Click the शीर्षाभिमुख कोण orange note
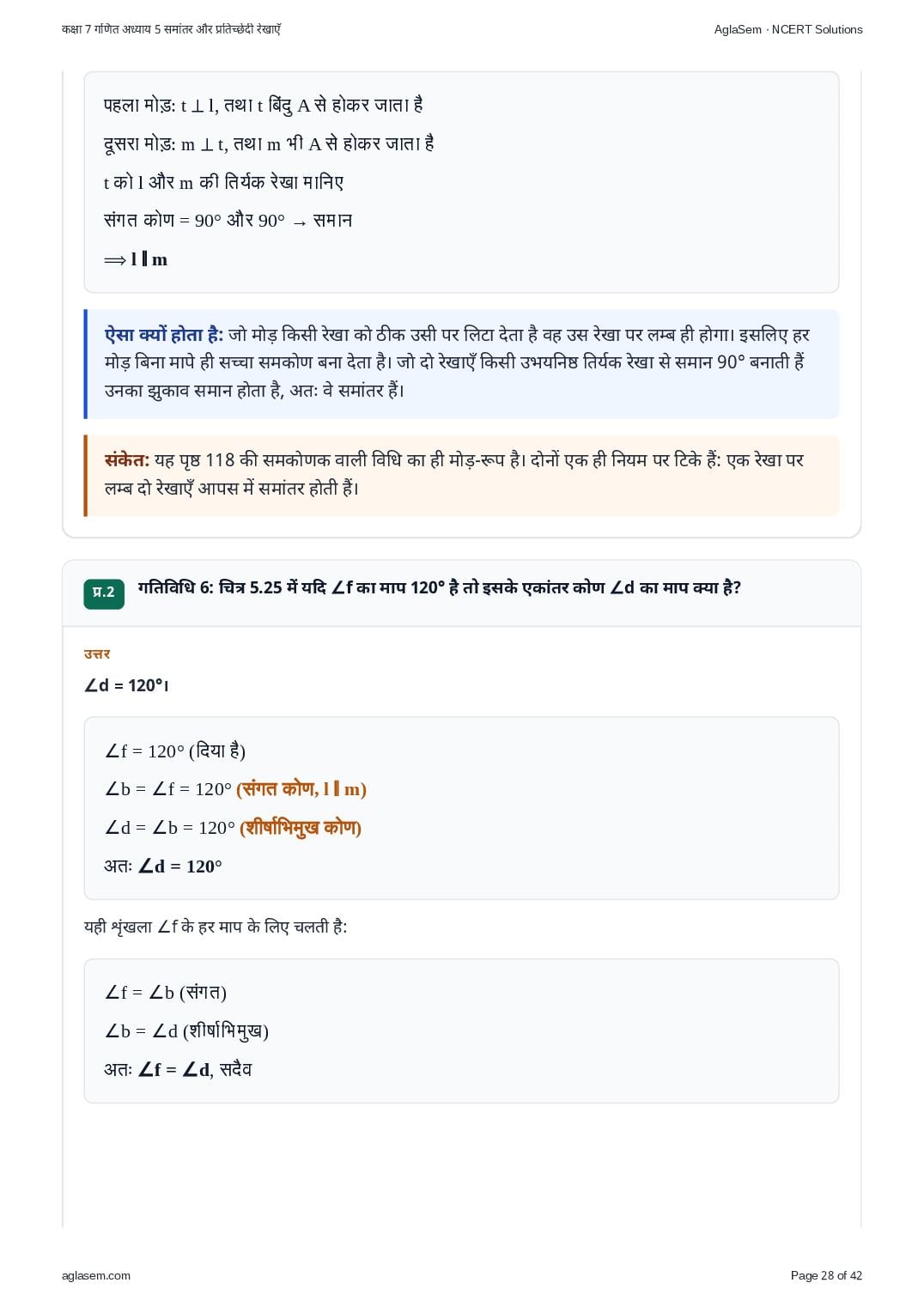 point(301,828)
